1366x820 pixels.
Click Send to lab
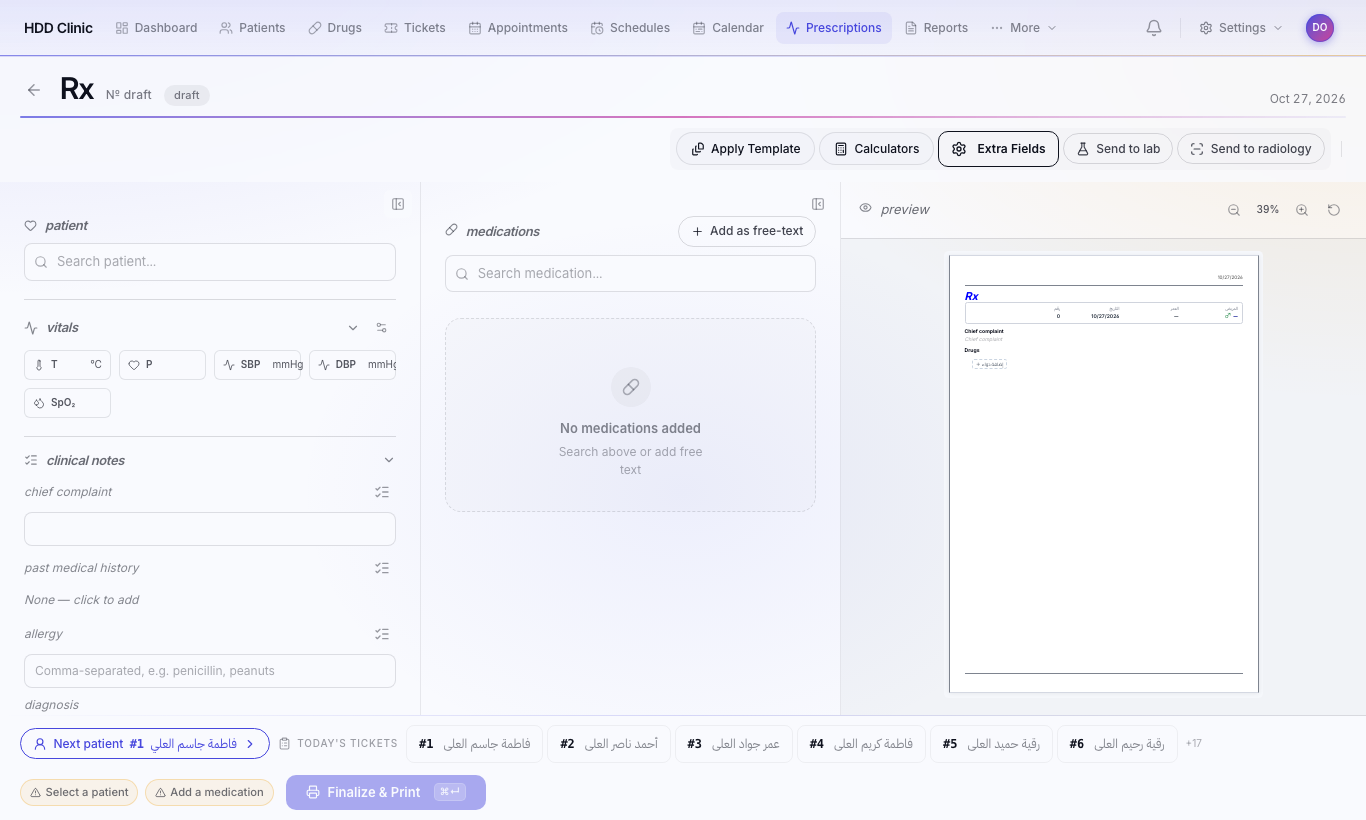1118,149
